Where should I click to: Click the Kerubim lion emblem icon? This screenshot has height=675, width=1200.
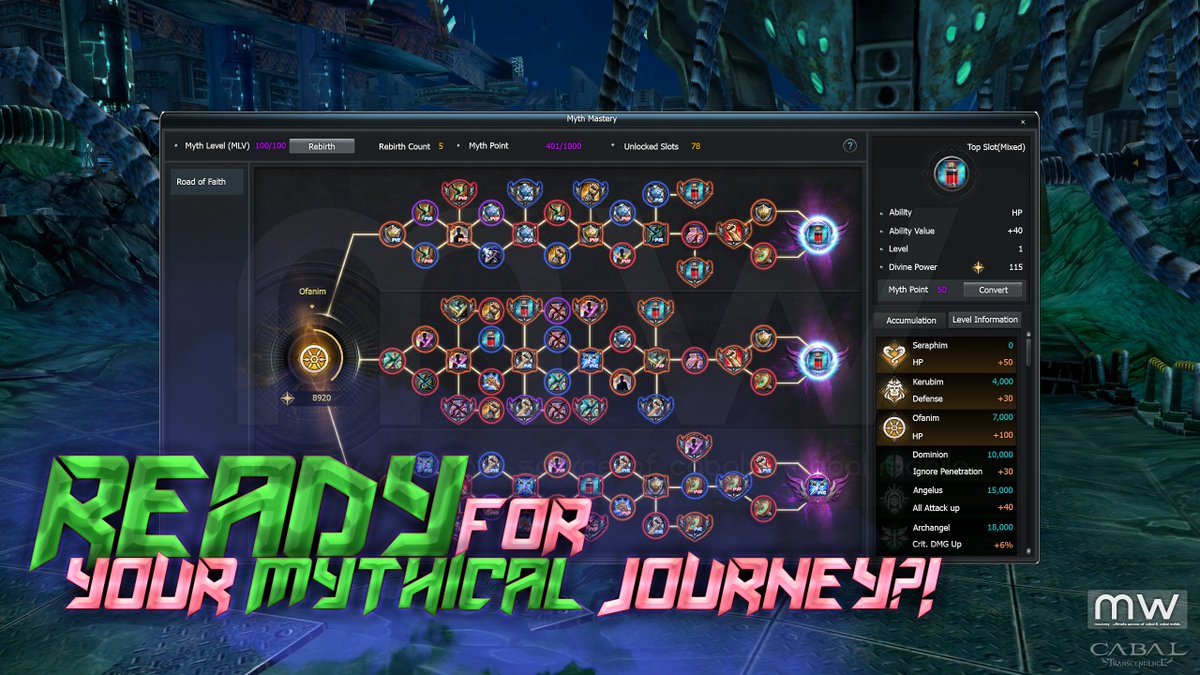[893, 391]
